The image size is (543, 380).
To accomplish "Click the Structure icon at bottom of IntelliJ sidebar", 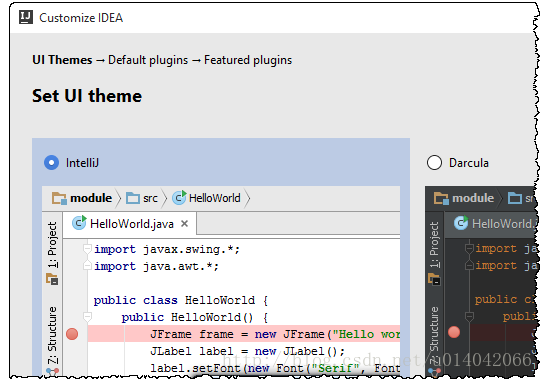I will pos(52,372).
